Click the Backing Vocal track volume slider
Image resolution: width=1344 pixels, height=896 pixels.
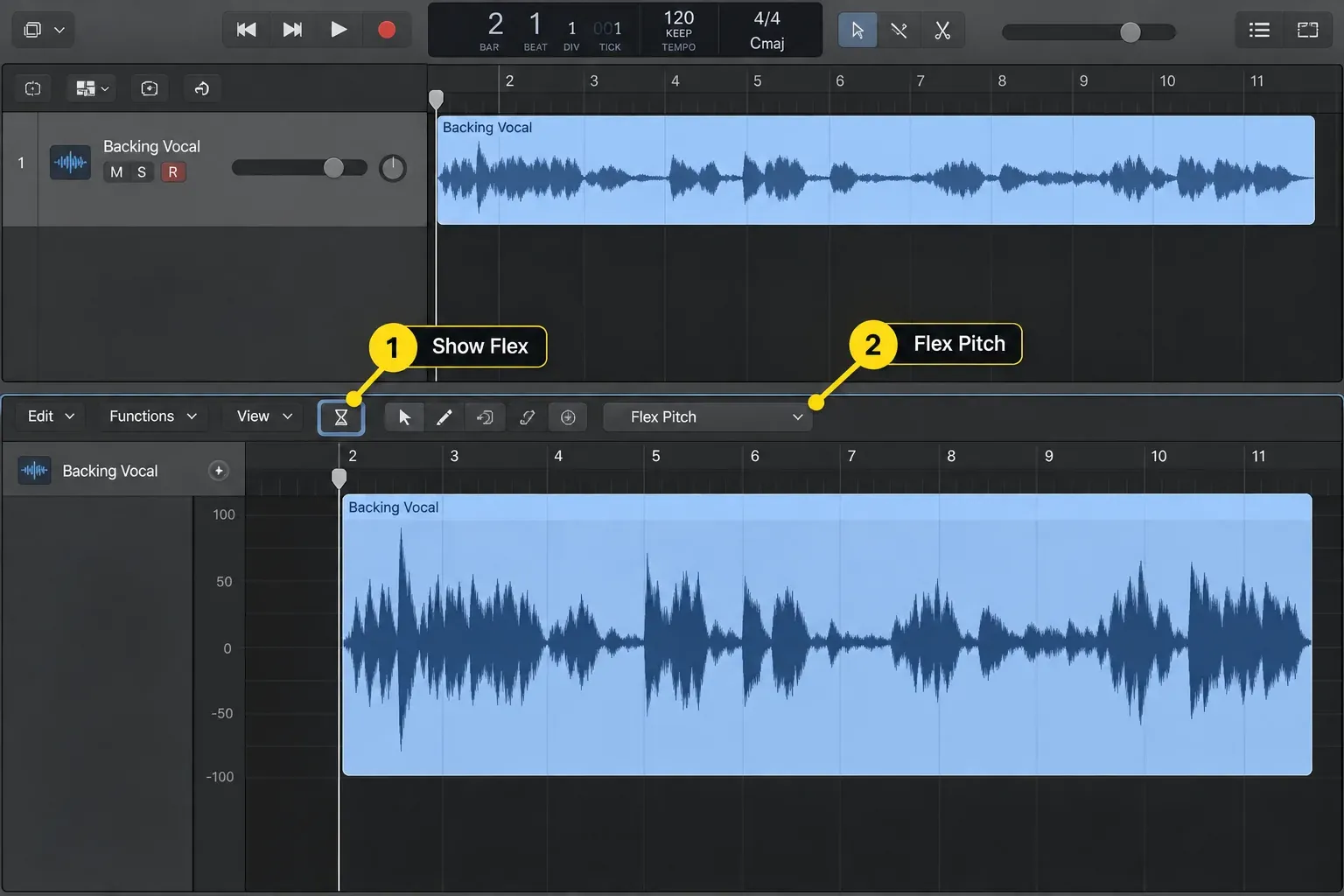[299, 167]
